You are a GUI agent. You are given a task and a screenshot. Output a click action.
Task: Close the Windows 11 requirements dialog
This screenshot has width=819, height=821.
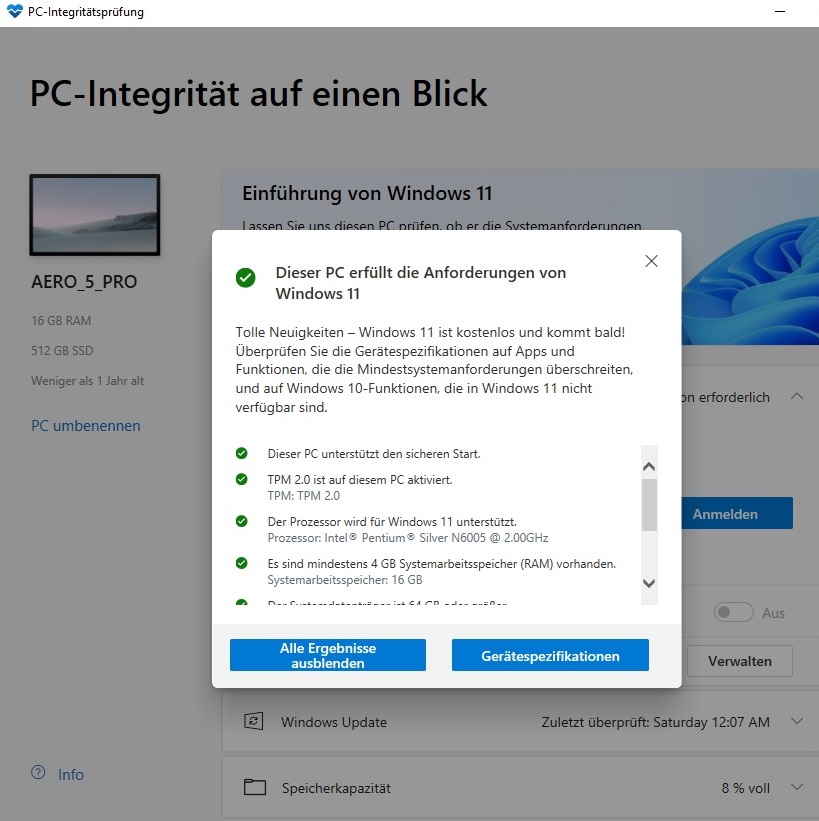pos(651,261)
